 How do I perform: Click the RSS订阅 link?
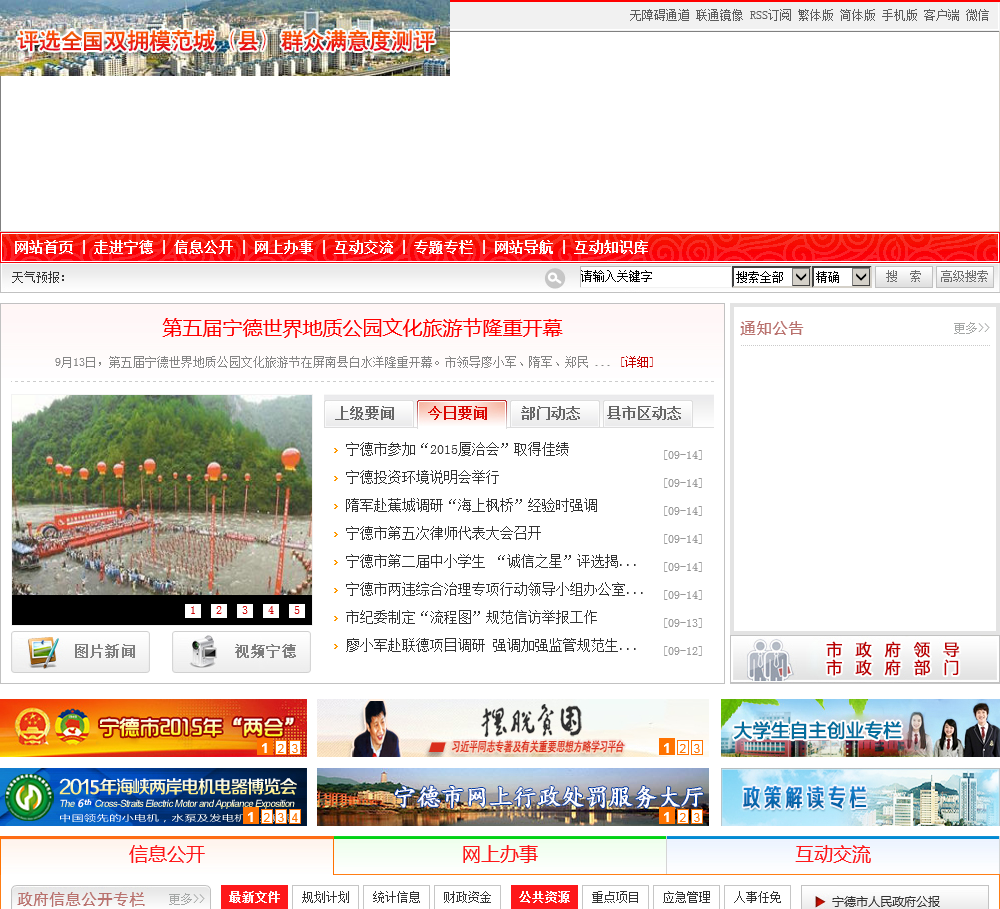pyautogui.click(x=770, y=15)
